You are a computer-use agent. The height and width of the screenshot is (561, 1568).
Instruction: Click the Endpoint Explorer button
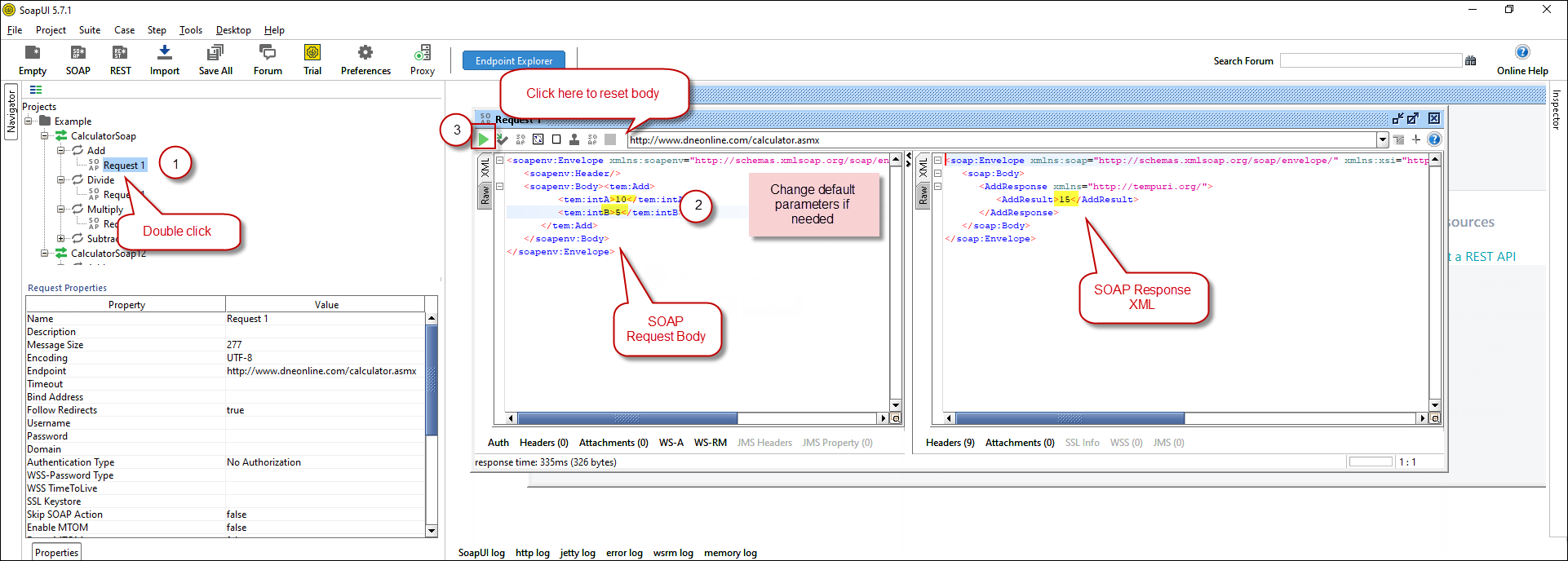tap(514, 60)
